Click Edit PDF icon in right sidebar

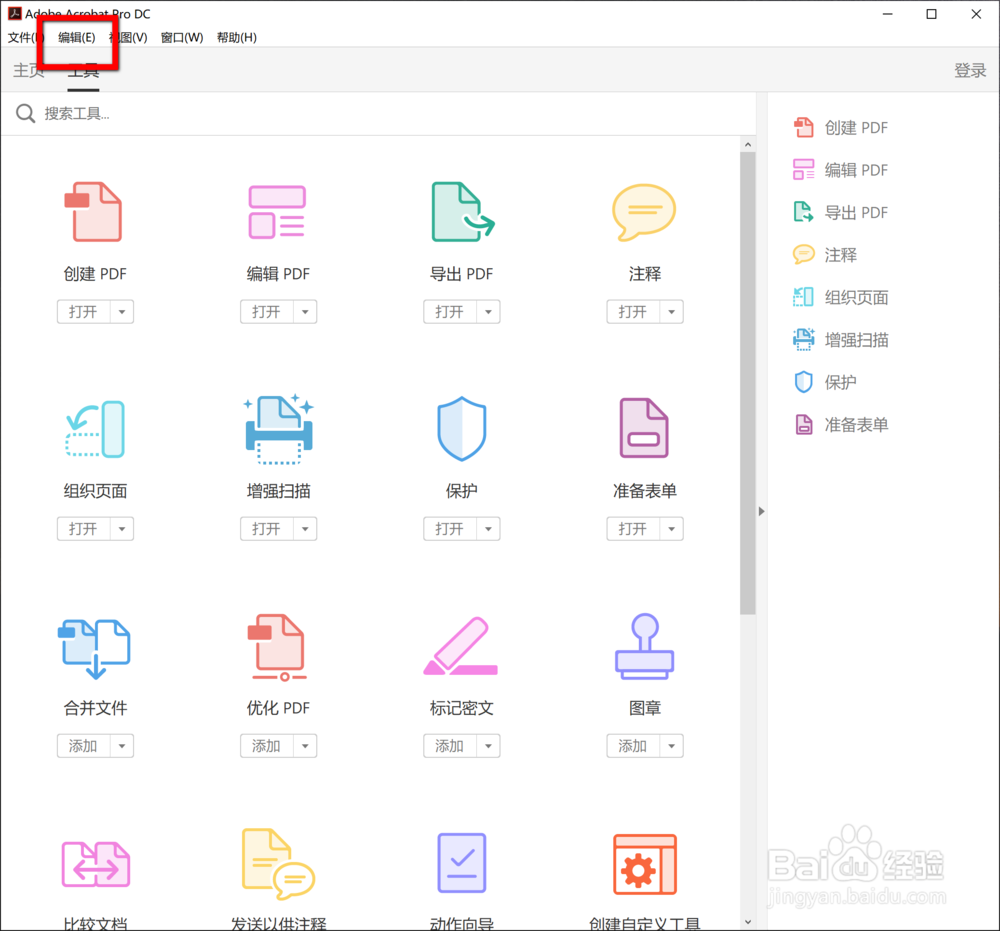click(804, 170)
